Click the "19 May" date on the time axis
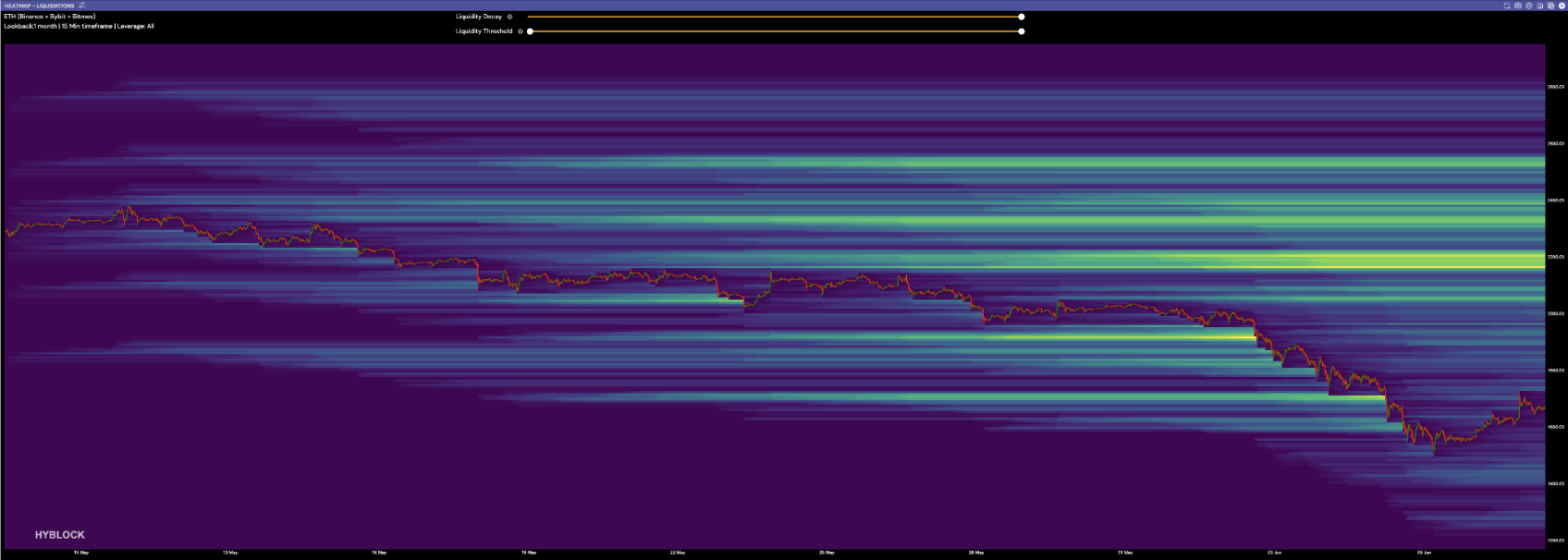This screenshot has width=1568, height=560. coord(529,553)
